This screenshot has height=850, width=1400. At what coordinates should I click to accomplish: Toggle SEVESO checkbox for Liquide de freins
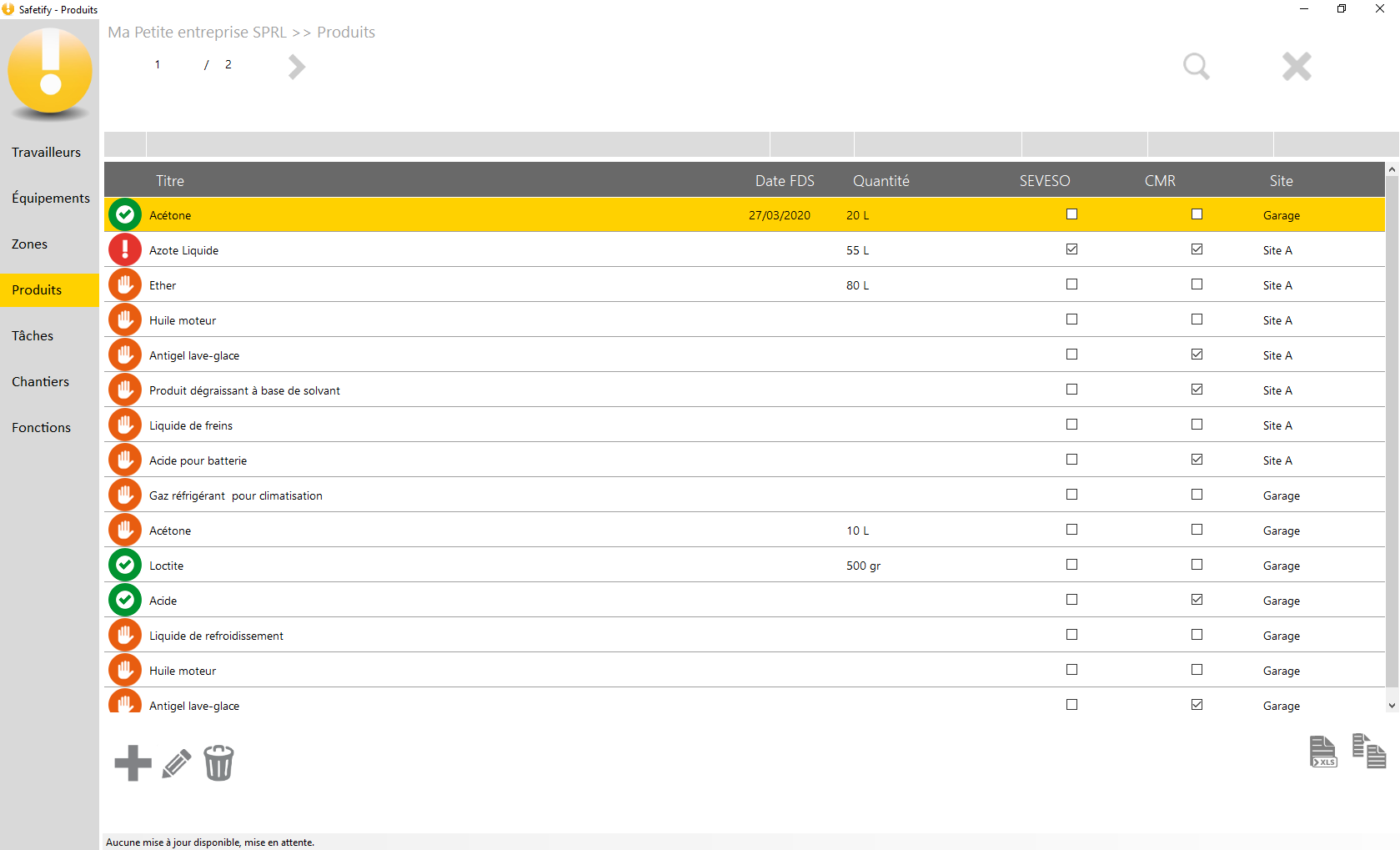coord(1071,425)
